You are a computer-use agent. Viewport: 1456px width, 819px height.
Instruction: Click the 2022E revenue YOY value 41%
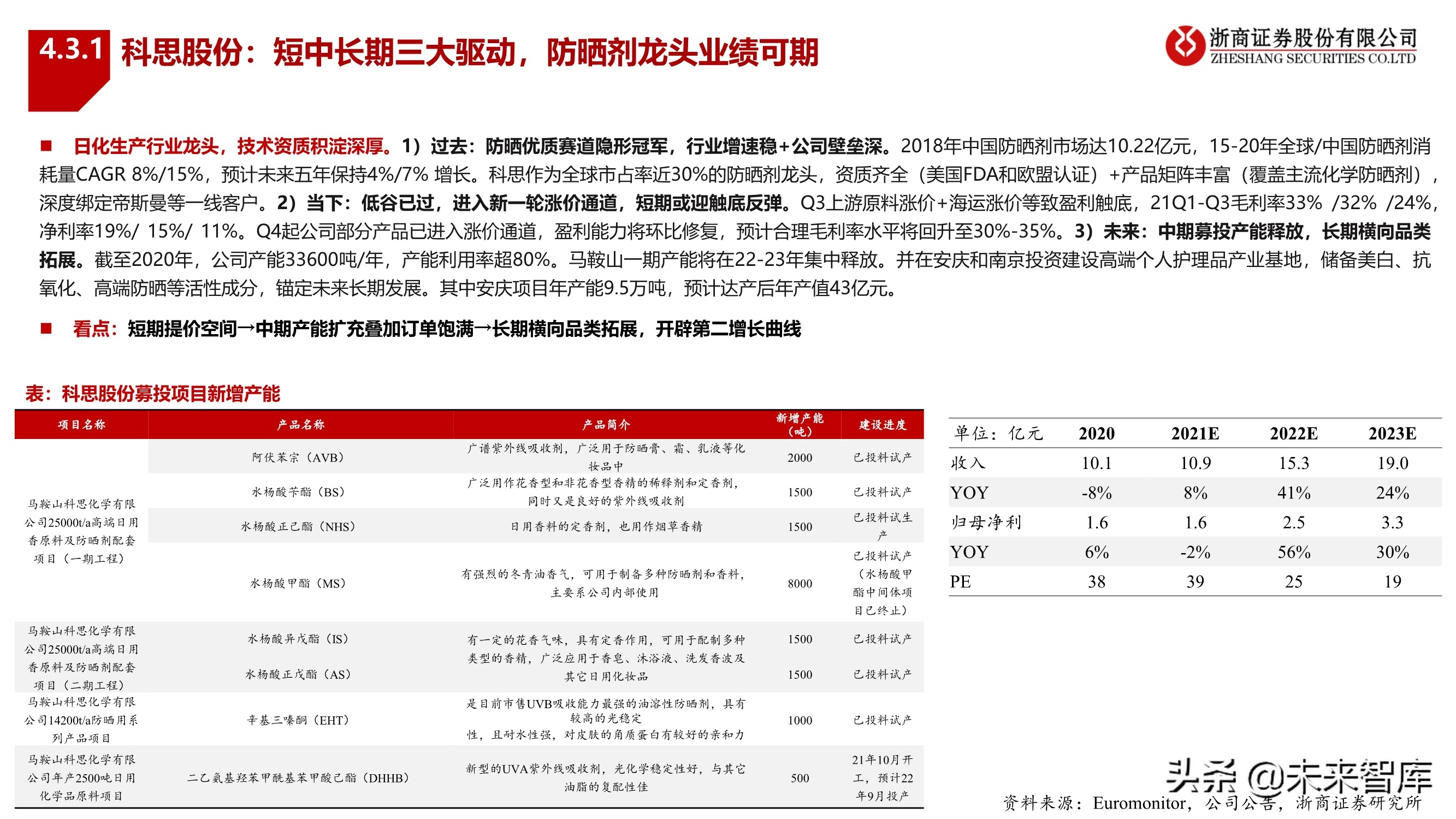(1294, 493)
